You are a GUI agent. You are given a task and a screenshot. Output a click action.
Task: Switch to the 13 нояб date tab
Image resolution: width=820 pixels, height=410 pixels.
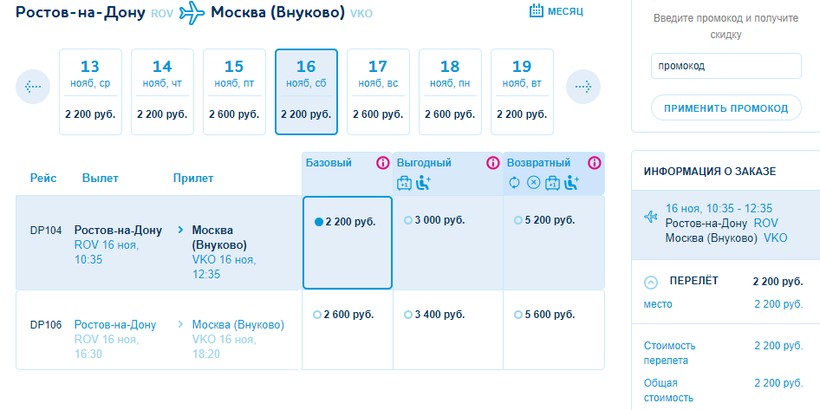click(x=90, y=91)
